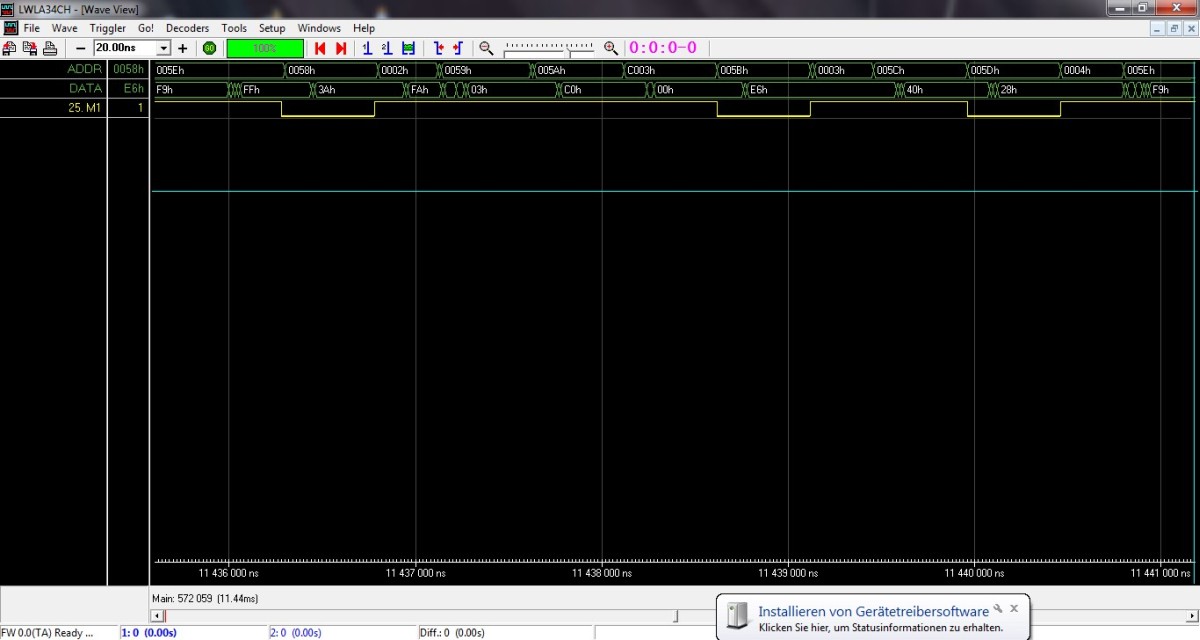The height and width of the screenshot is (640, 1200).
Task: Select the ADDR signal row label
Action: point(54,70)
